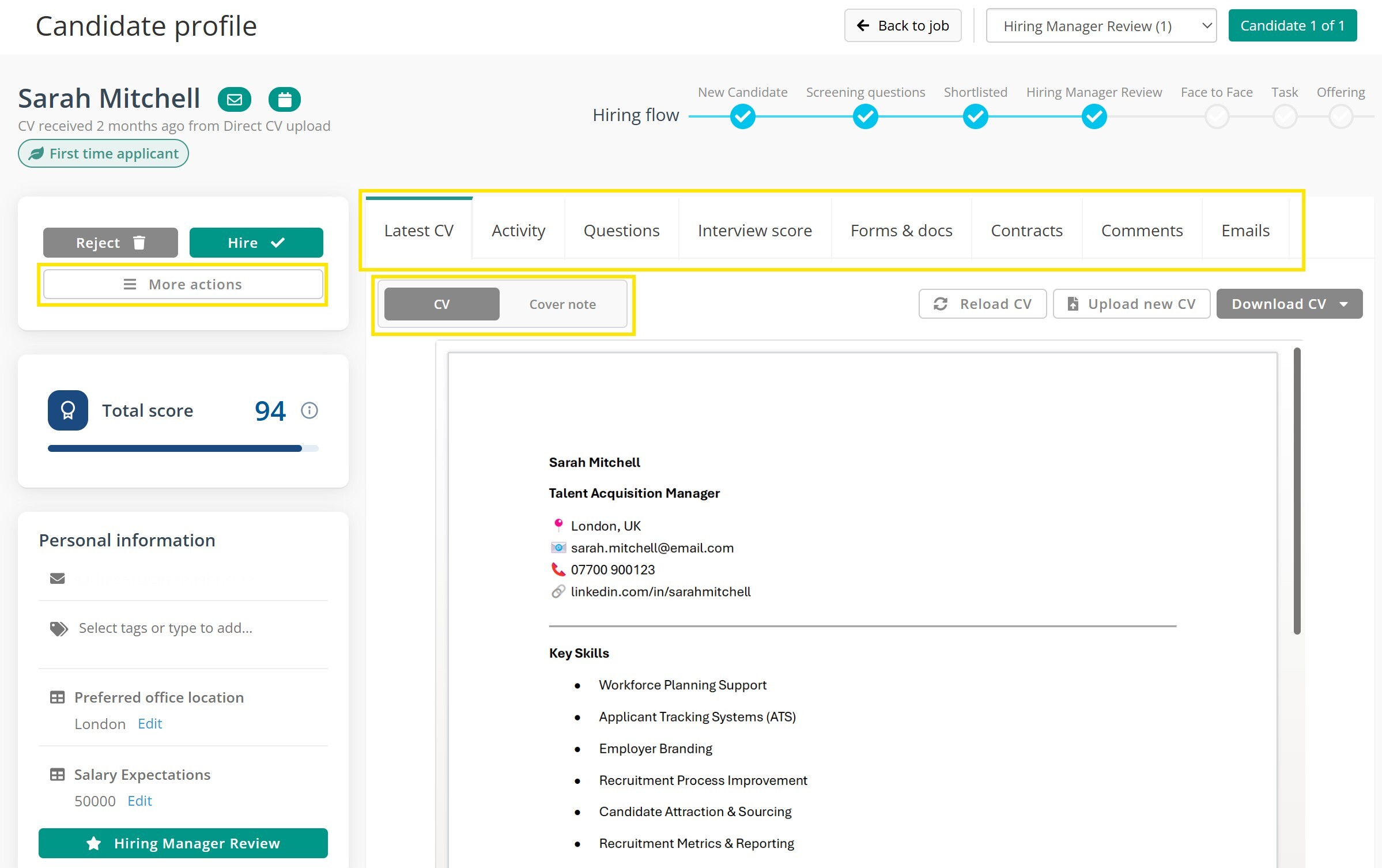Click the envelope icon under Personal information
Image resolution: width=1382 pixels, height=868 pixels.
(58, 578)
